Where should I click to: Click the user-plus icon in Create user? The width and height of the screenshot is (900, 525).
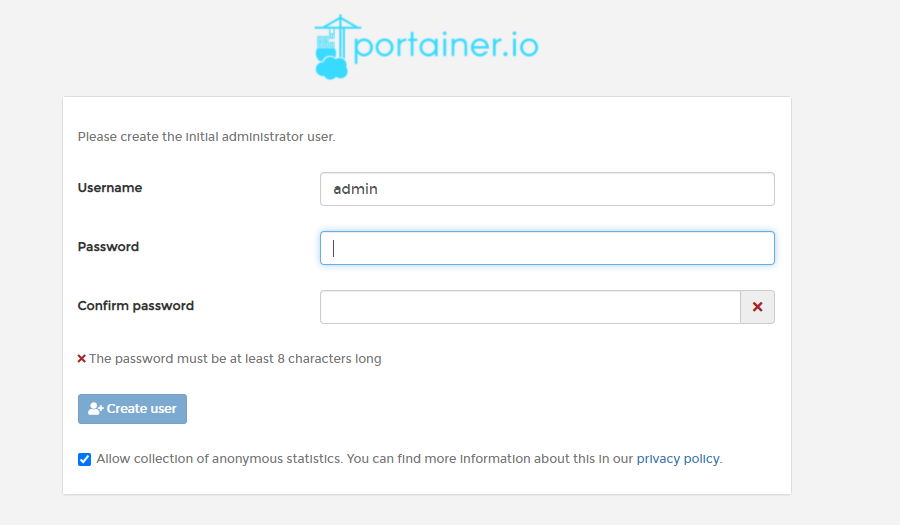95,409
